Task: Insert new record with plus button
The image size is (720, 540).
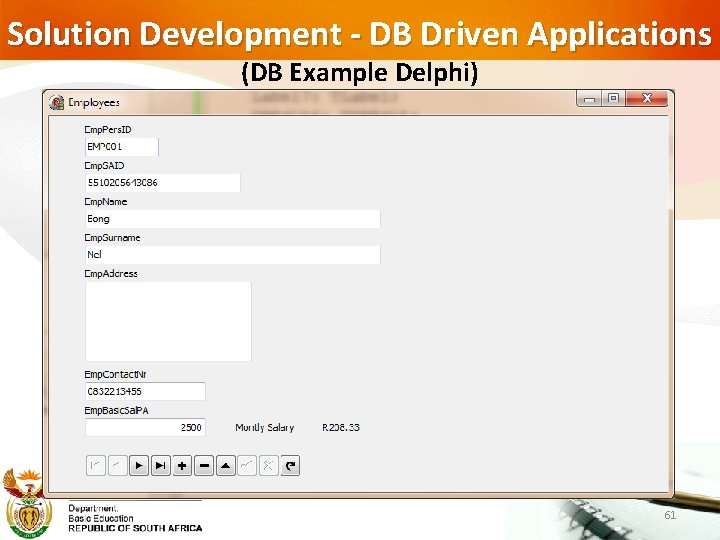Action: (182, 466)
